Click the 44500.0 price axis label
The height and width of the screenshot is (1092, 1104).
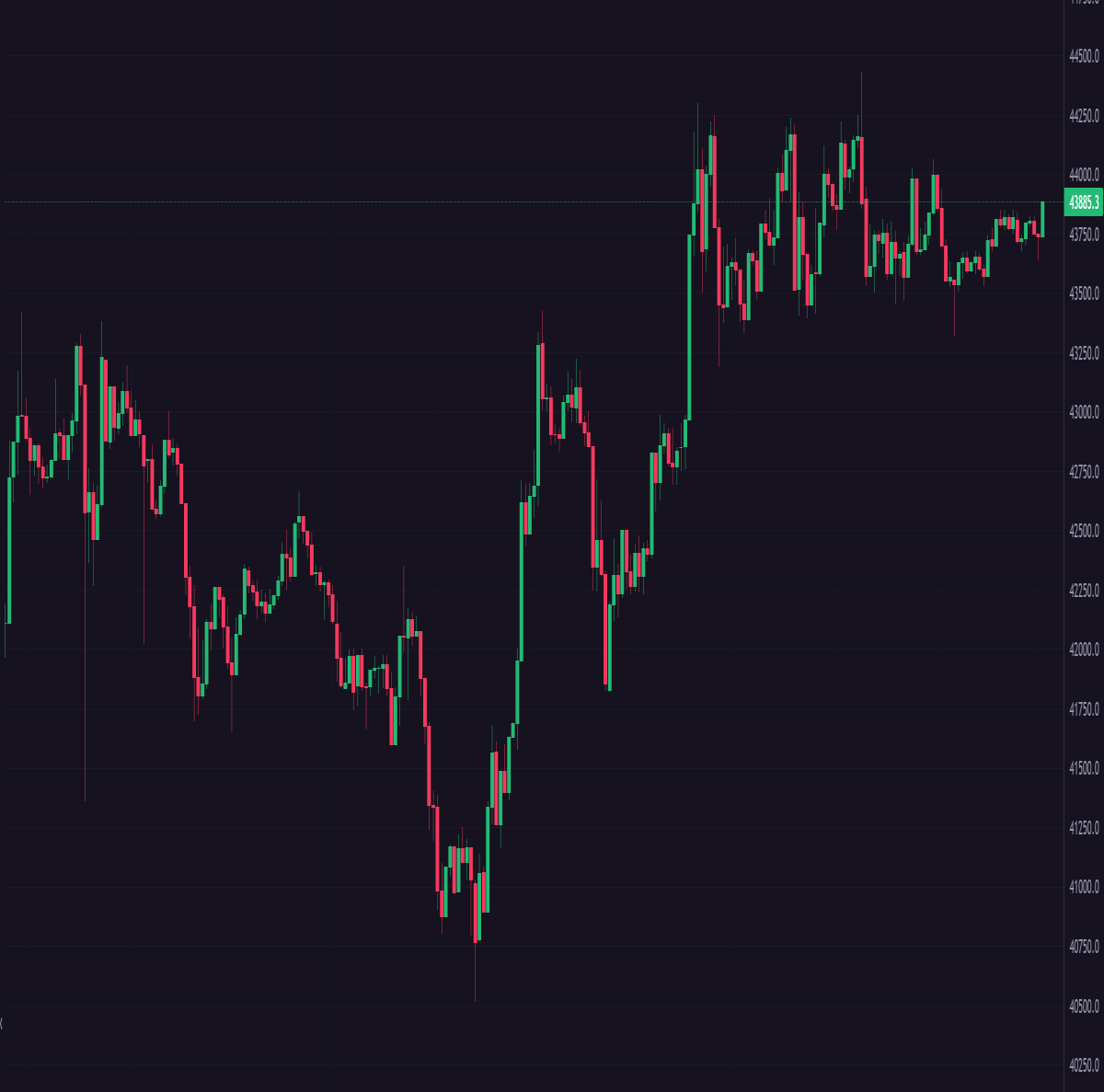click(1084, 56)
